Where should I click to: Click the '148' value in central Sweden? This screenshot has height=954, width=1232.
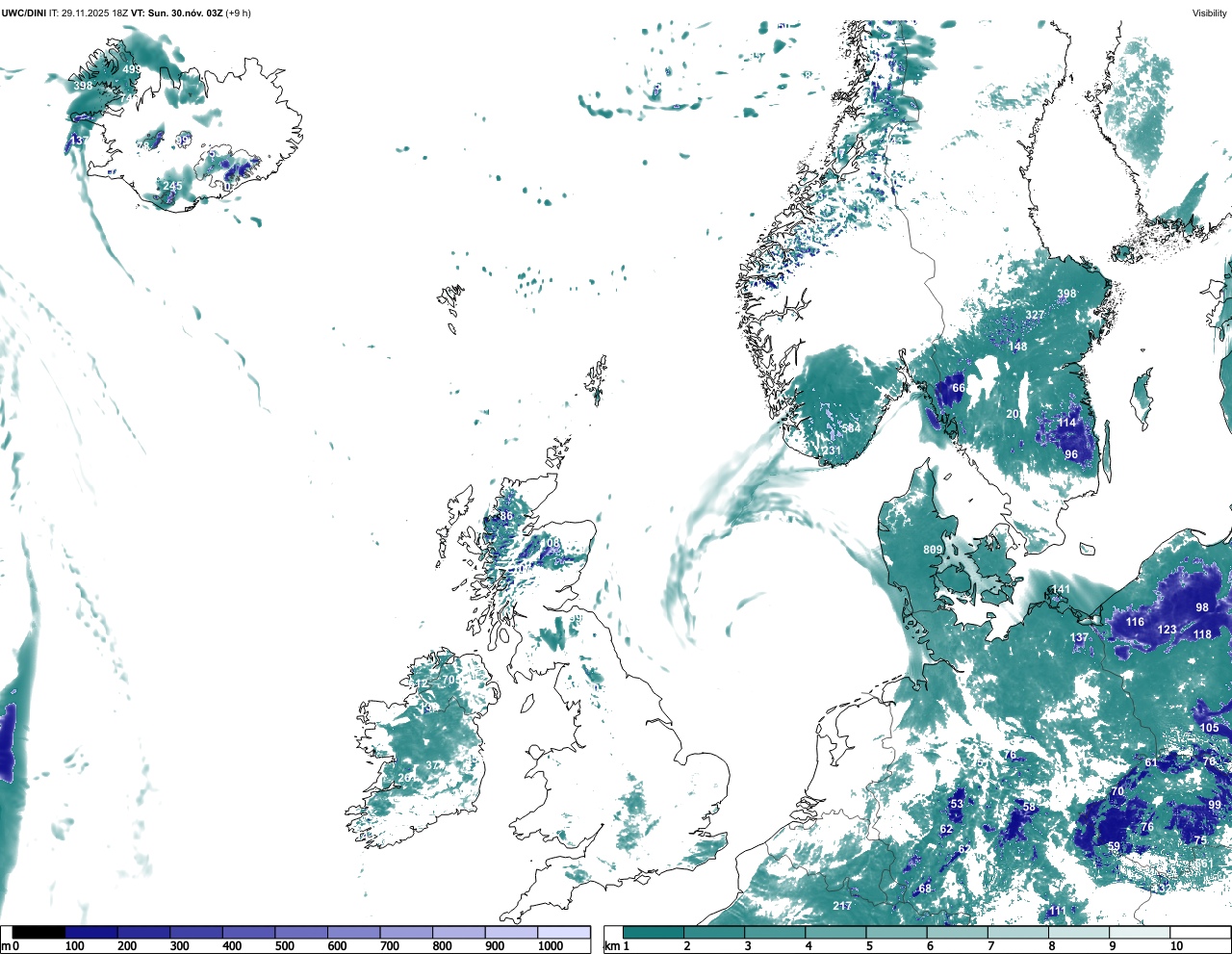pos(1017,347)
